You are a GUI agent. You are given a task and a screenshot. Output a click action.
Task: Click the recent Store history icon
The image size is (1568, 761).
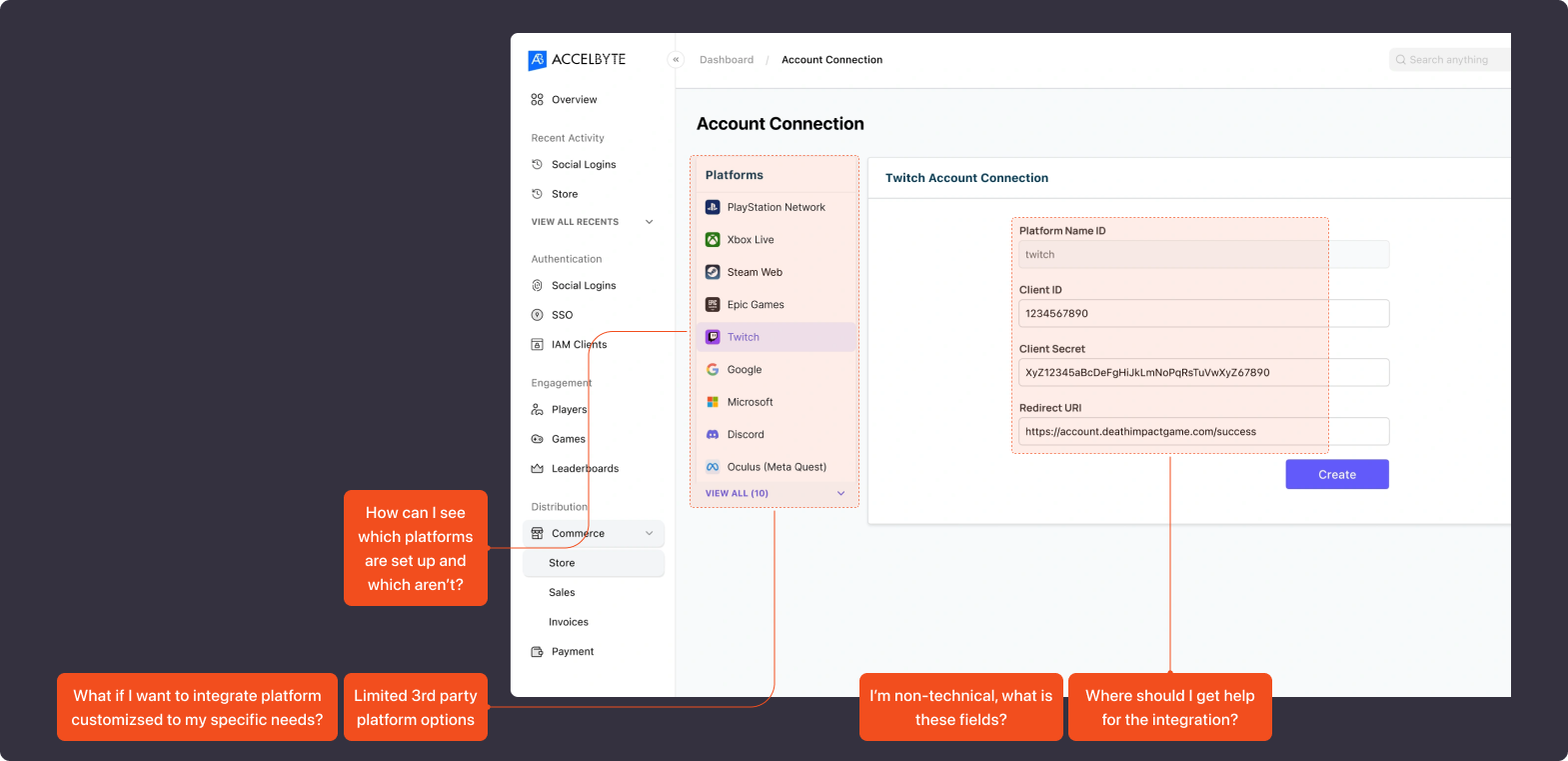pos(538,194)
